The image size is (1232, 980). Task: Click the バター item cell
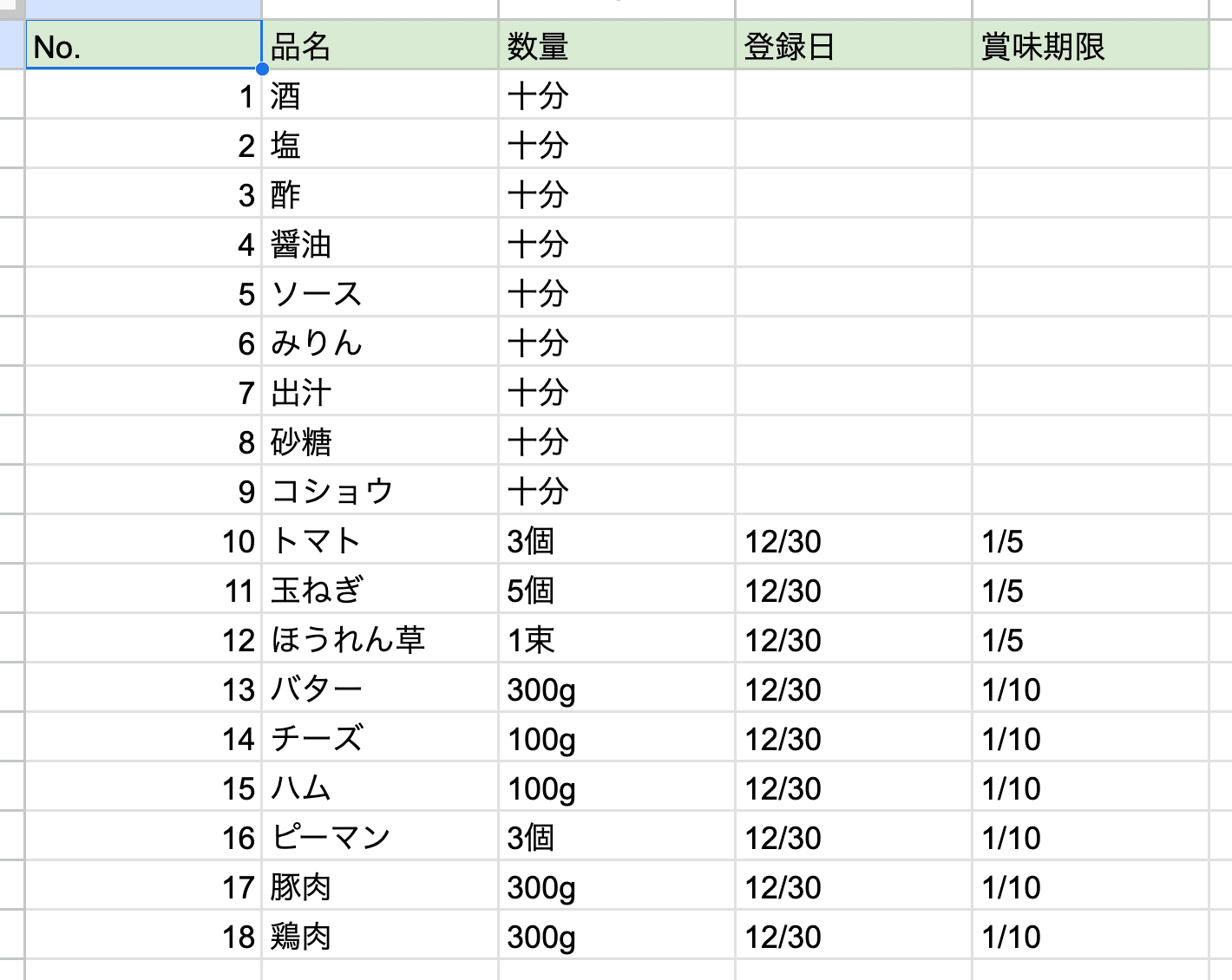pos(379,689)
